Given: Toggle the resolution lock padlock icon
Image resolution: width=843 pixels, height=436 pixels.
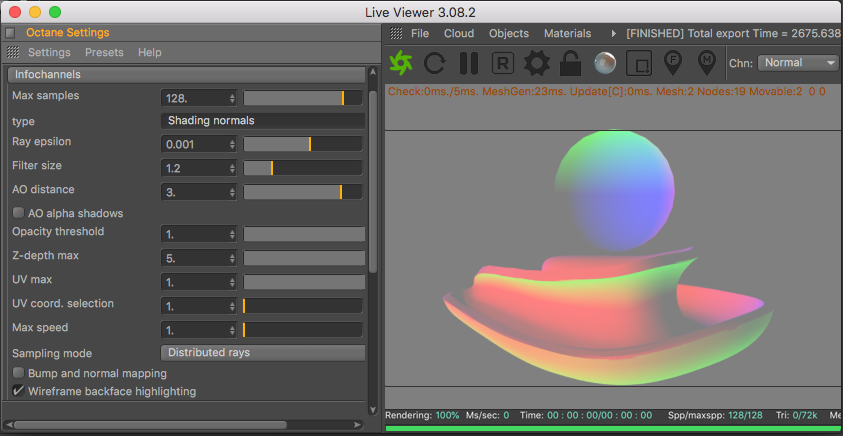Looking at the screenshot, I should tap(570, 63).
